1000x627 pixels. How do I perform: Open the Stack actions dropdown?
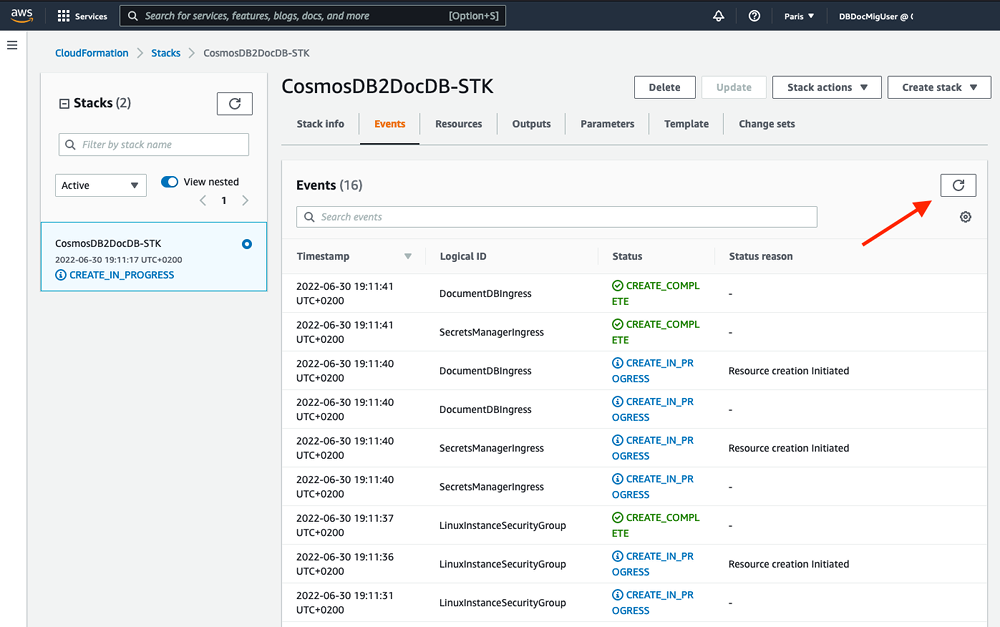coord(826,87)
